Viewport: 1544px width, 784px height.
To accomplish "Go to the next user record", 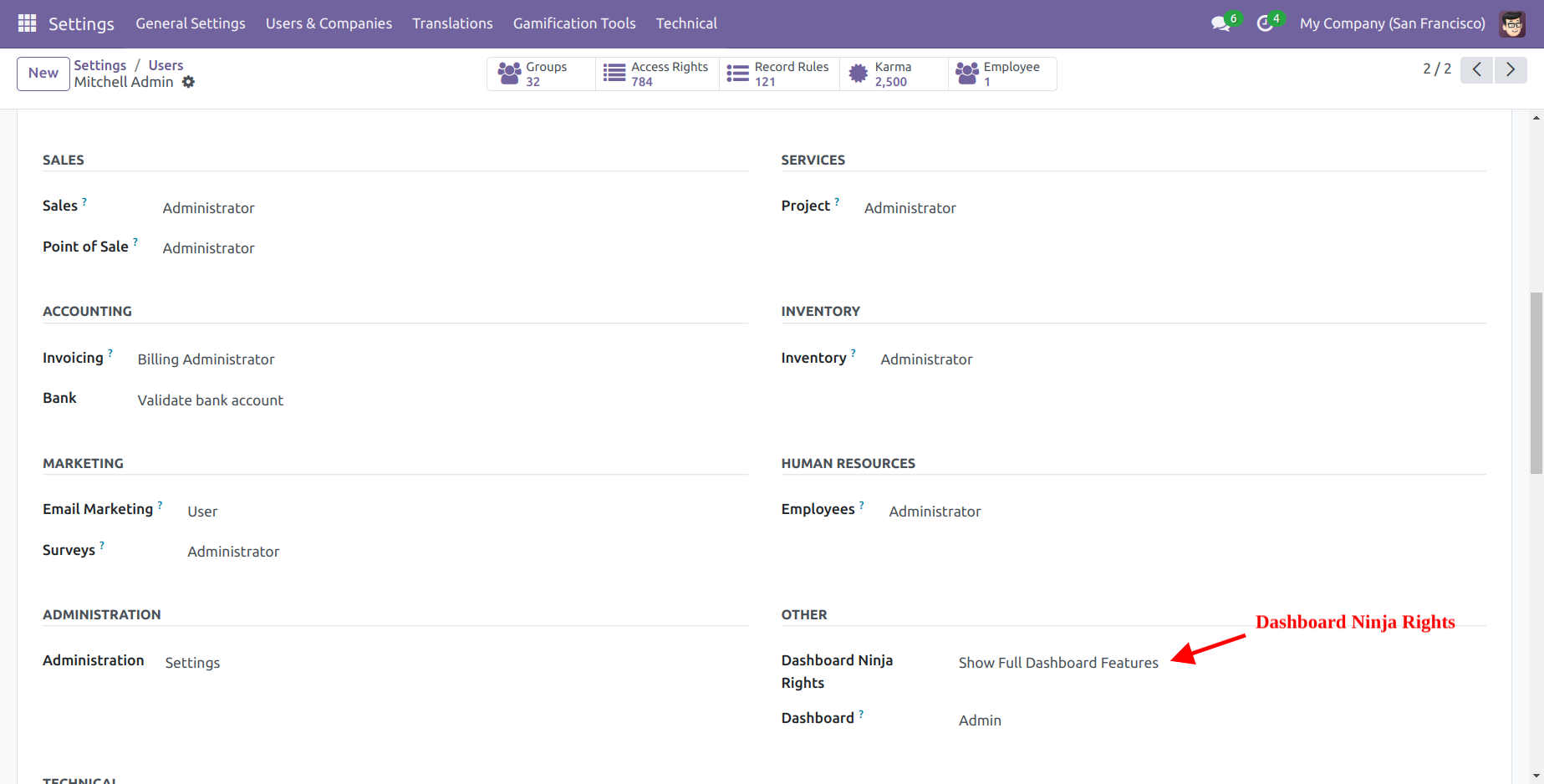I will (x=1511, y=69).
